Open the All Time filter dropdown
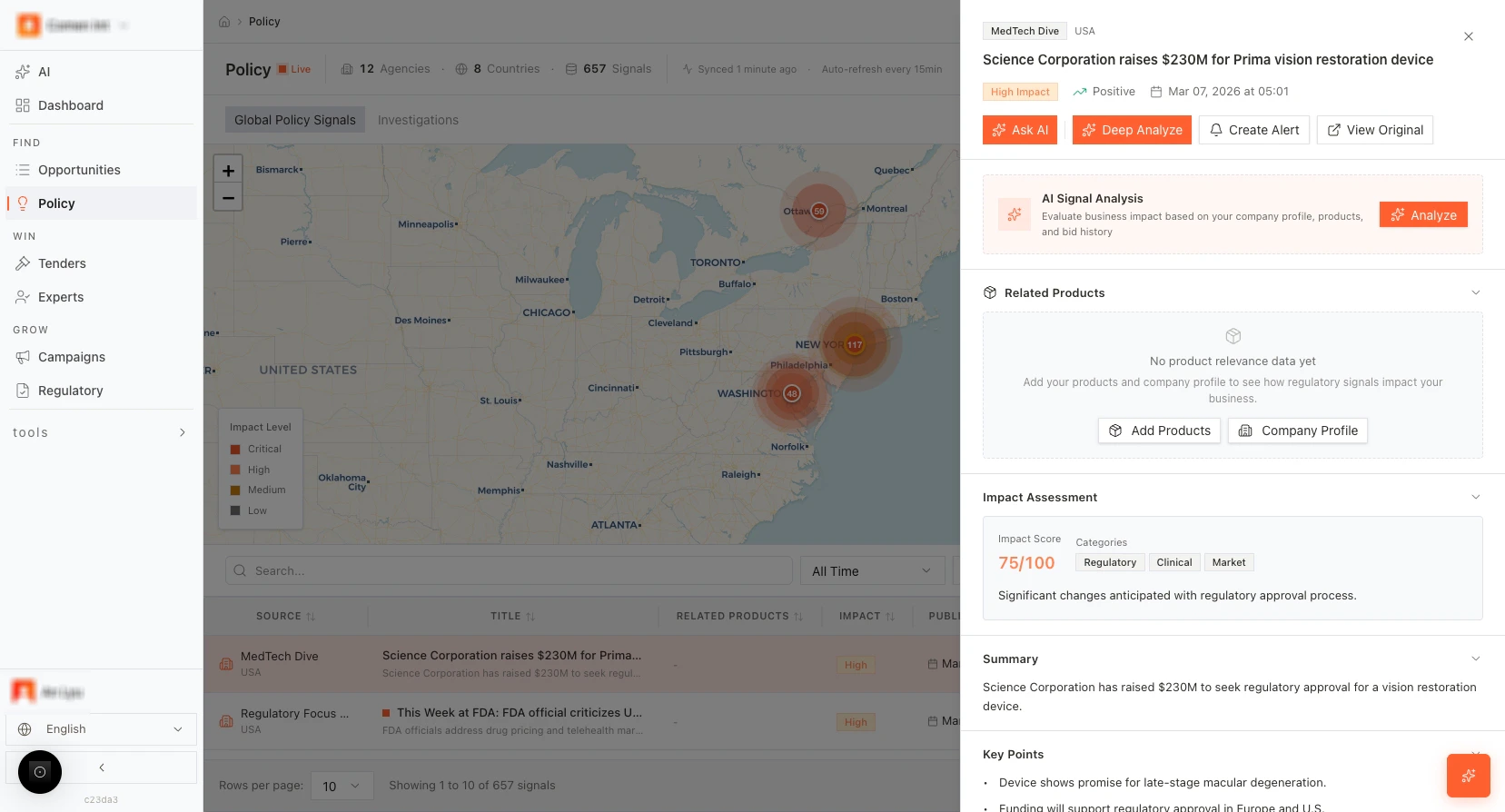 (872, 570)
